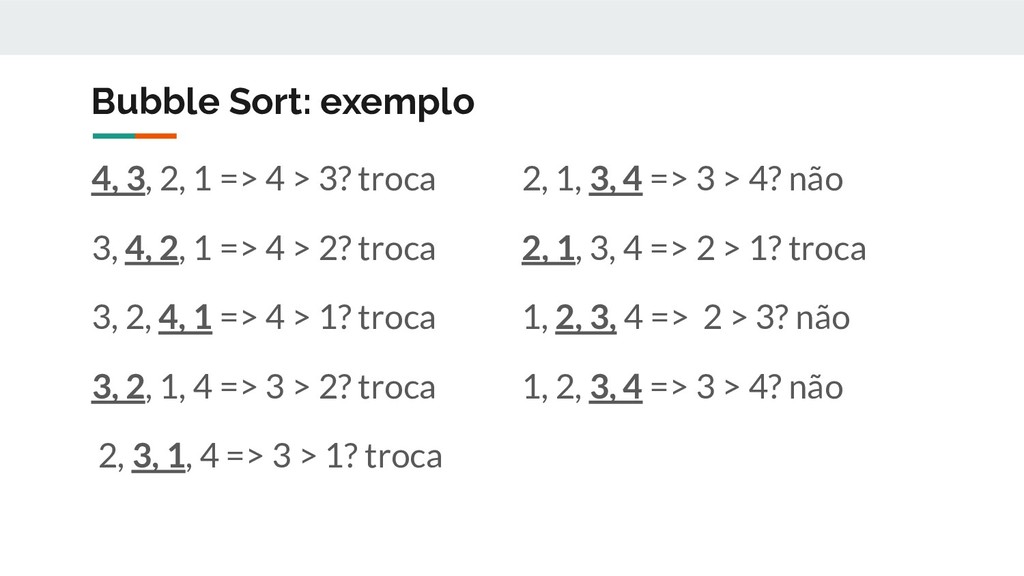1024x576 pixels.
Task: Click the underlined '3, 2' in the fourth line
Action: tap(118, 387)
